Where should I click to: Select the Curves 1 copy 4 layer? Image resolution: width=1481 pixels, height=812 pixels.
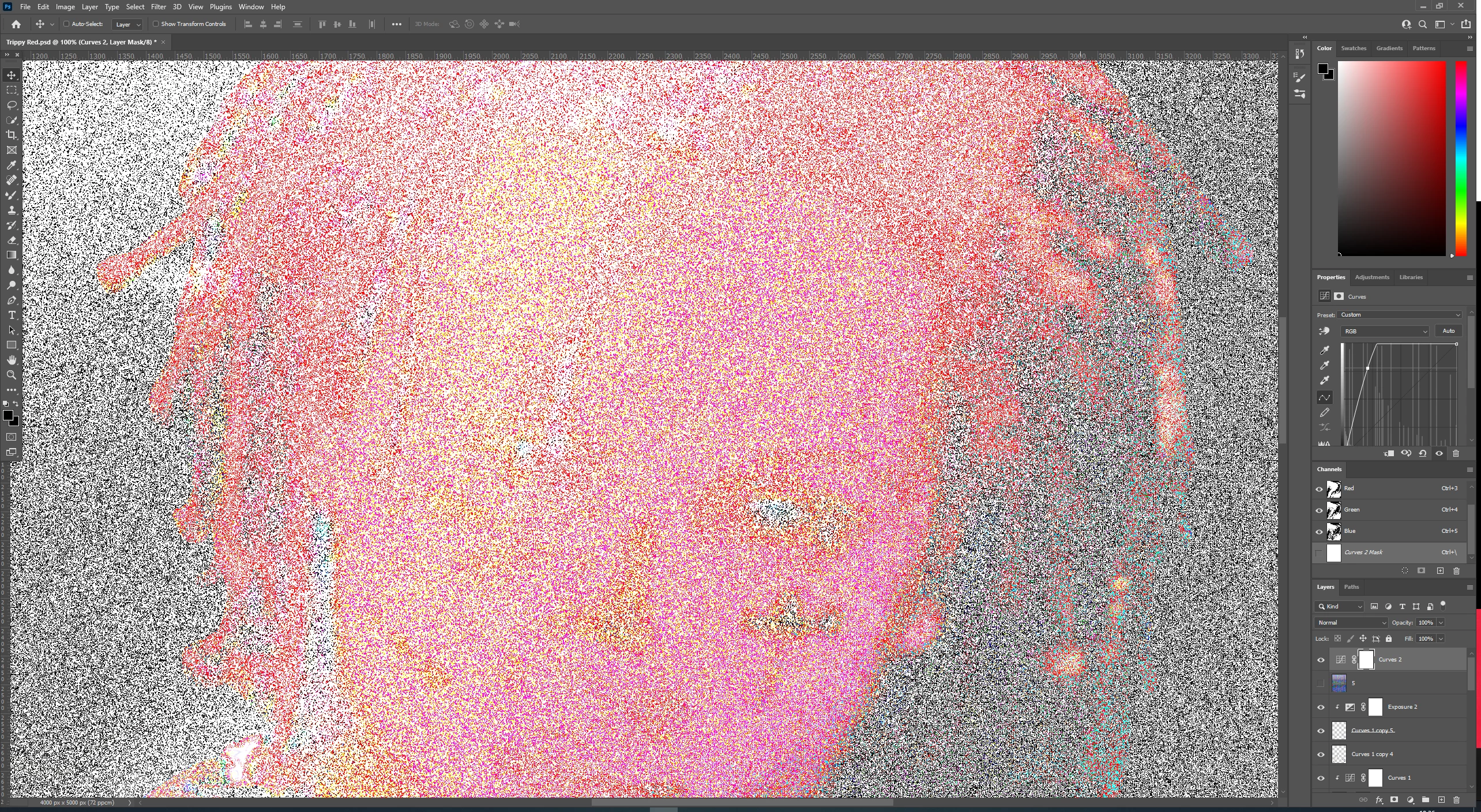(1372, 754)
